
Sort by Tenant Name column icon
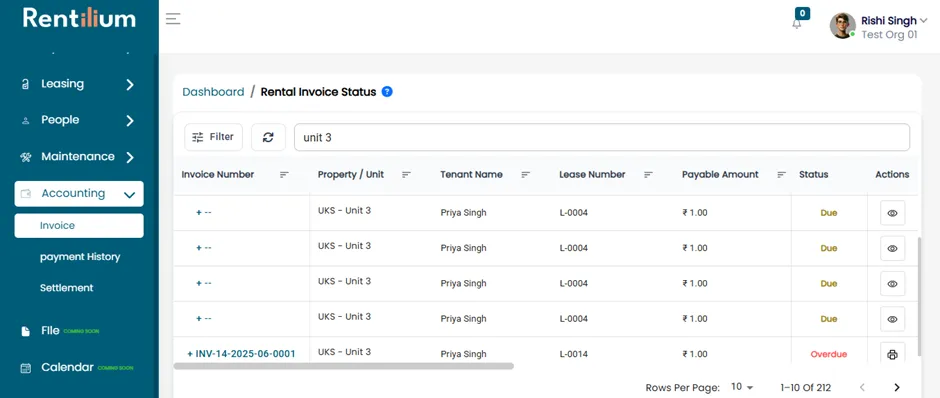tap(526, 174)
